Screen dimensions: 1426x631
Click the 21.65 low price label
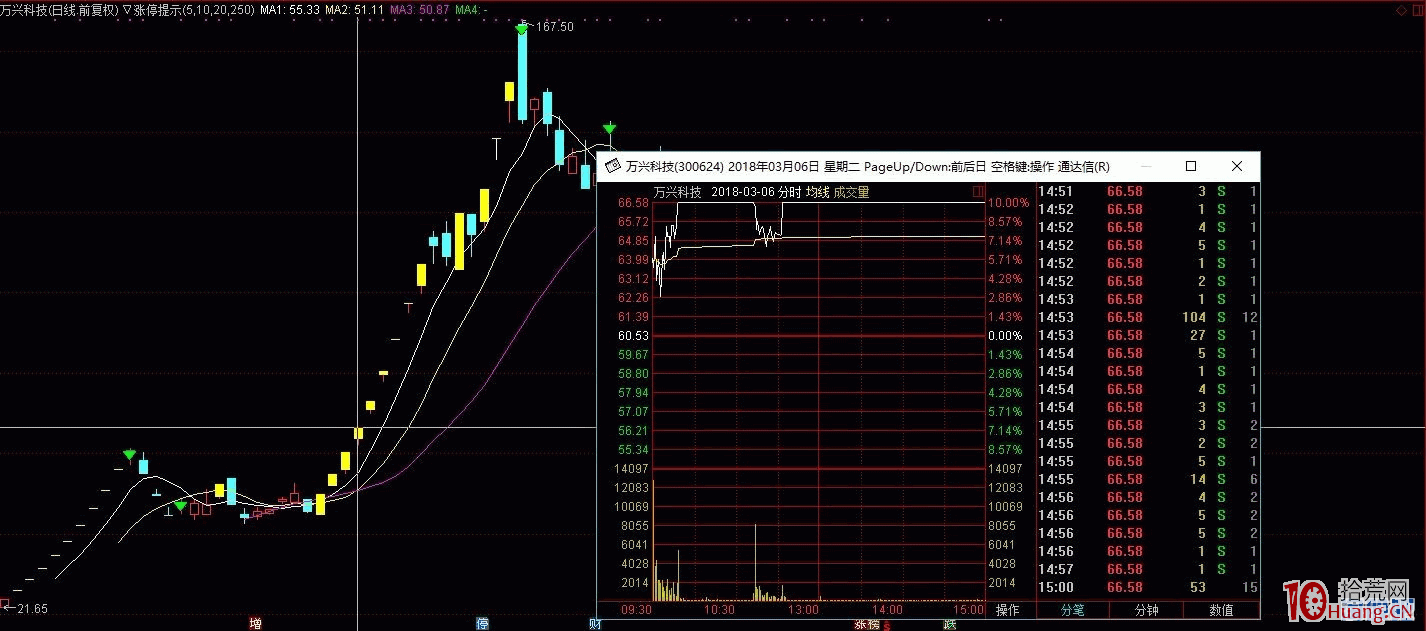click(33, 608)
